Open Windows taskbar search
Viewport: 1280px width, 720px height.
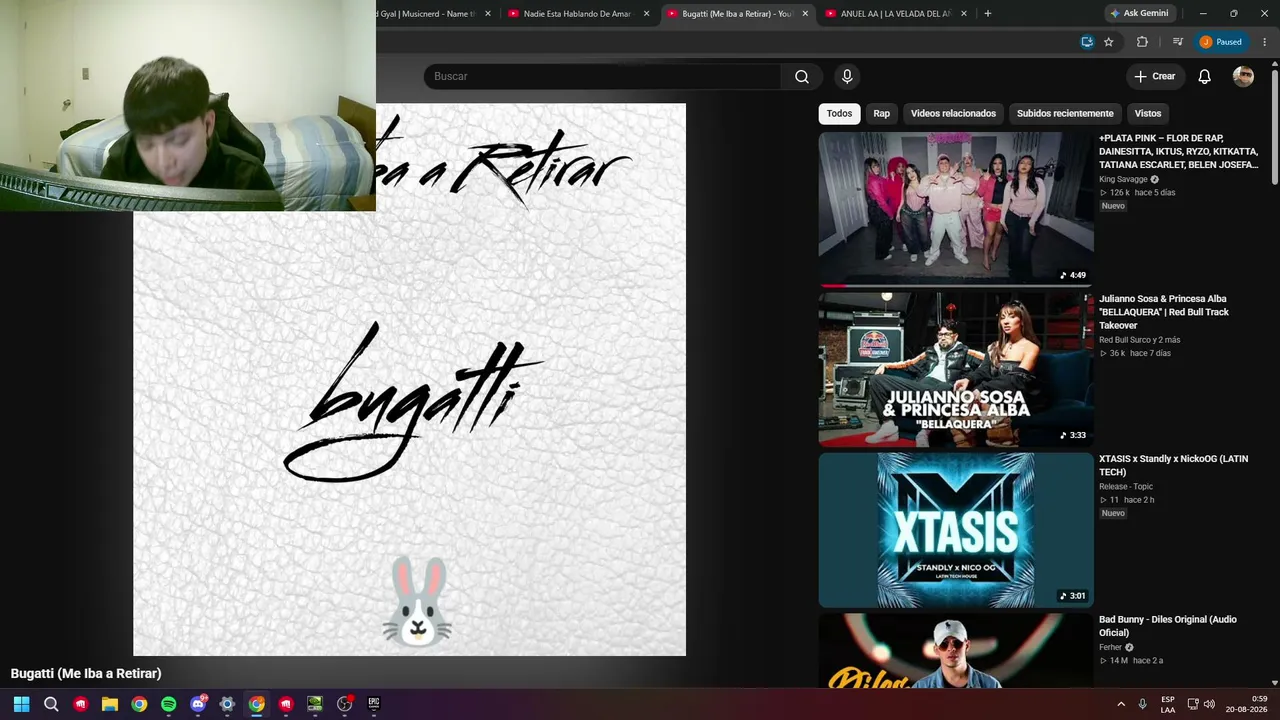click(x=51, y=704)
